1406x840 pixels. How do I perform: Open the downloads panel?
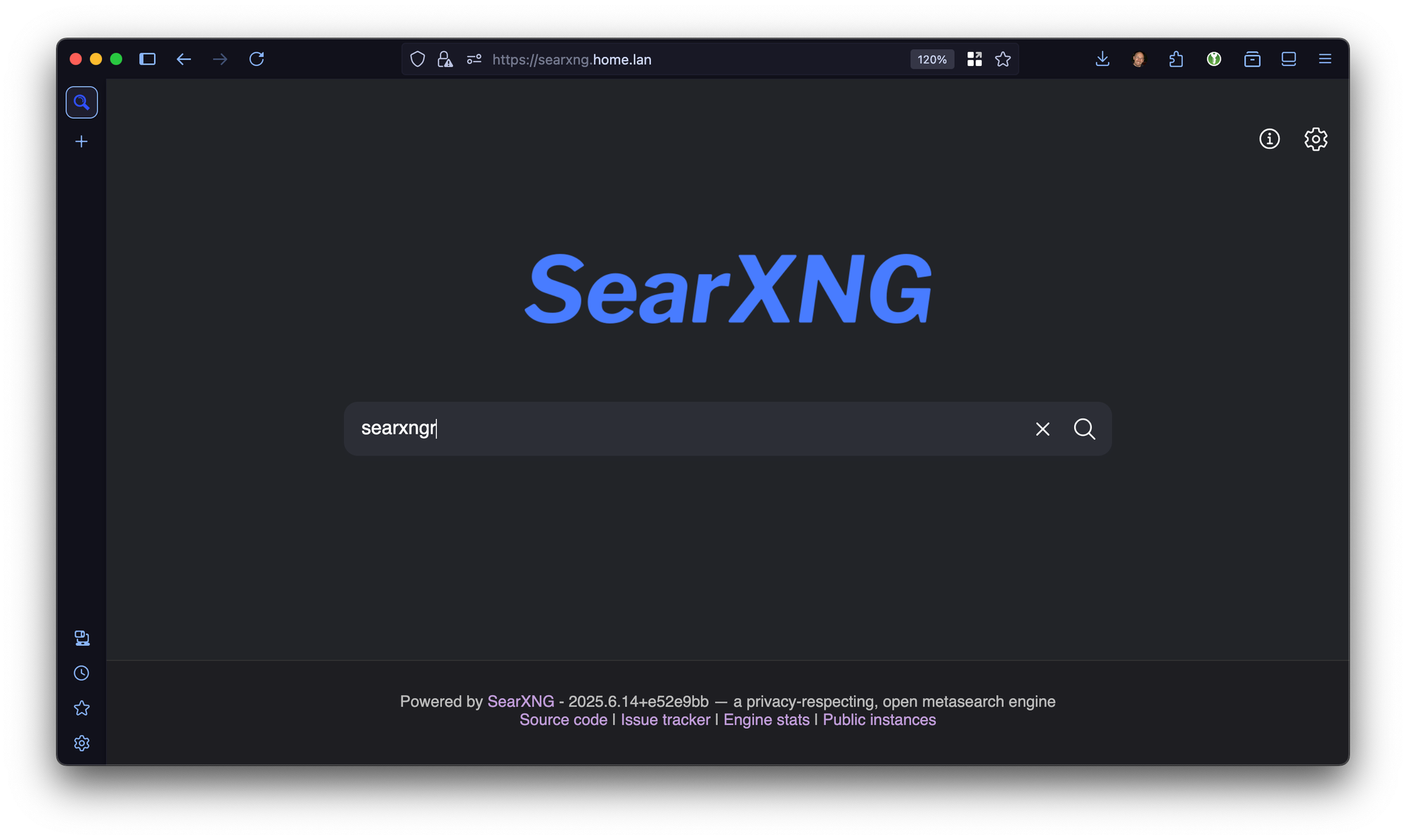point(1102,59)
